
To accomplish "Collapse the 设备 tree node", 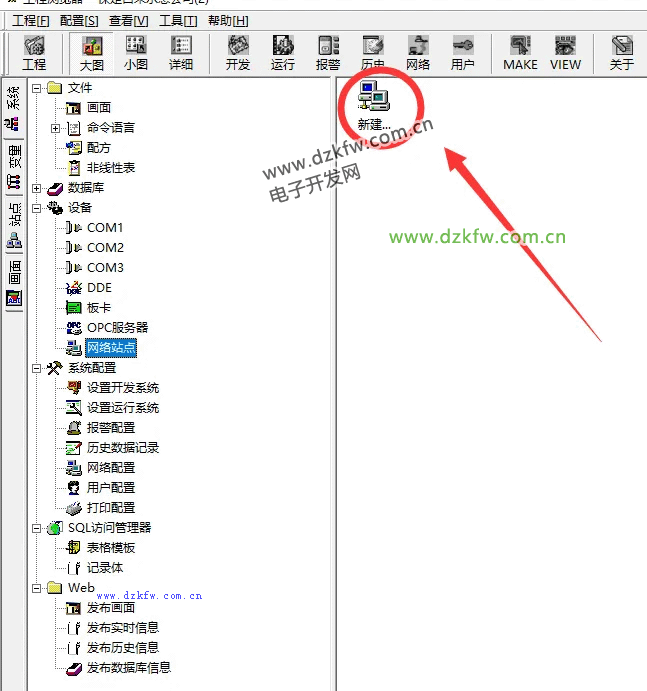I will click(x=37, y=208).
